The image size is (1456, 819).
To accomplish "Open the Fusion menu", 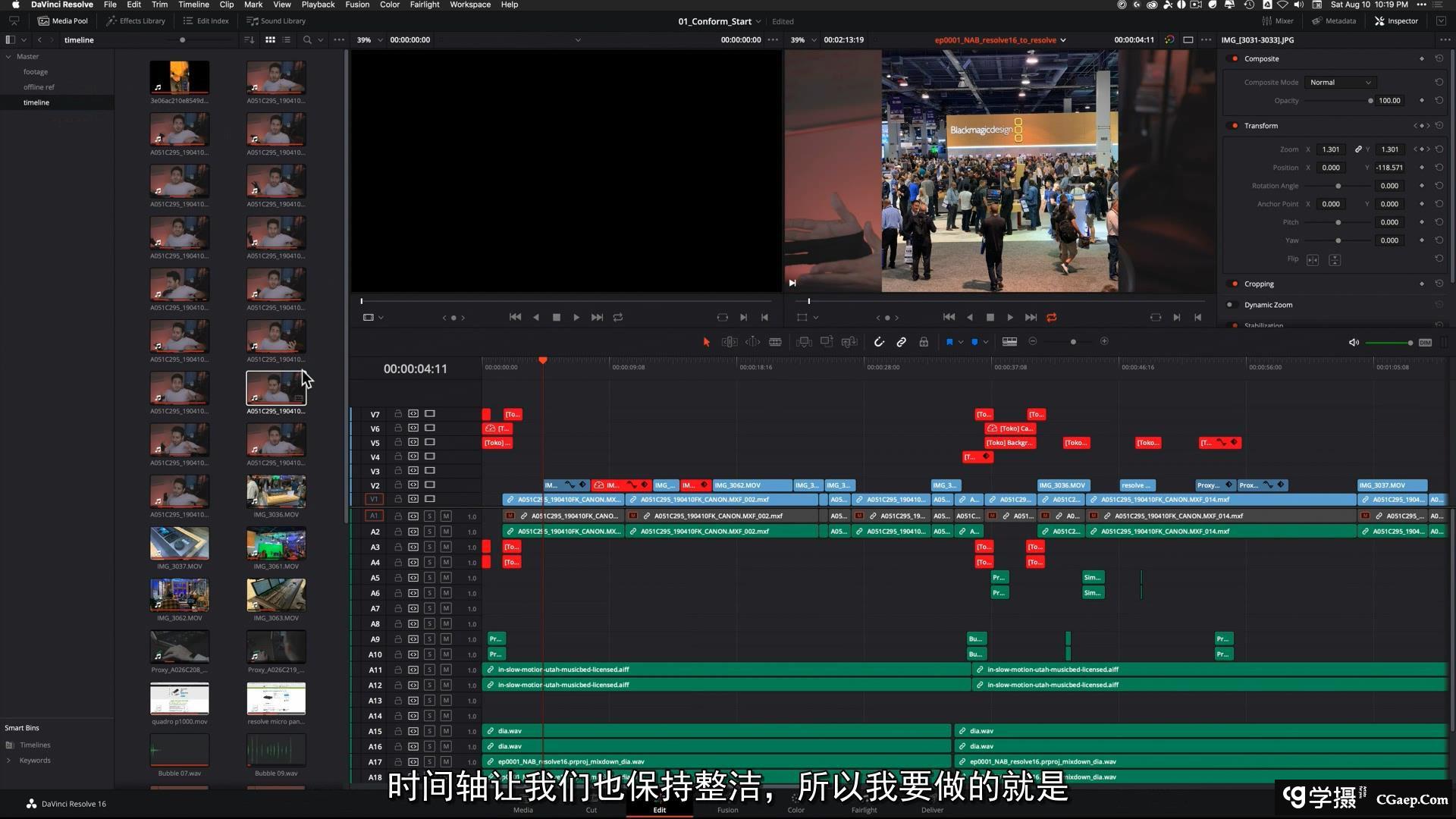I will [357, 5].
